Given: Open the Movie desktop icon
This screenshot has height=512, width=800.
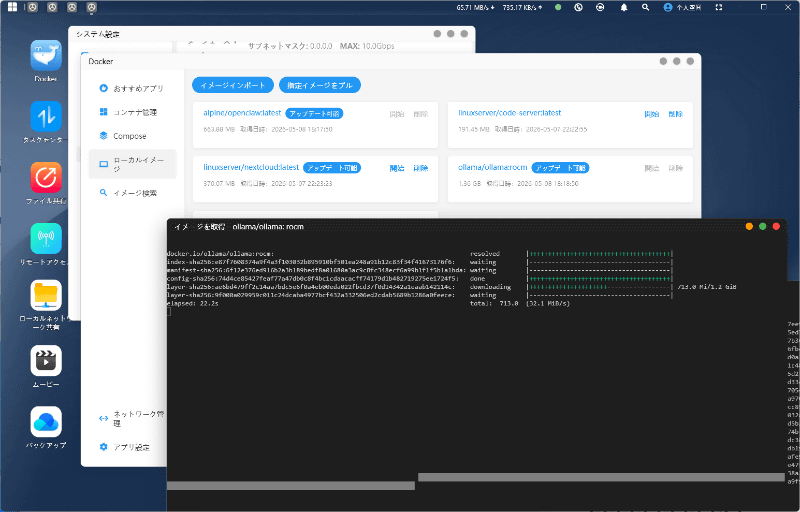Looking at the screenshot, I should [46, 361].
